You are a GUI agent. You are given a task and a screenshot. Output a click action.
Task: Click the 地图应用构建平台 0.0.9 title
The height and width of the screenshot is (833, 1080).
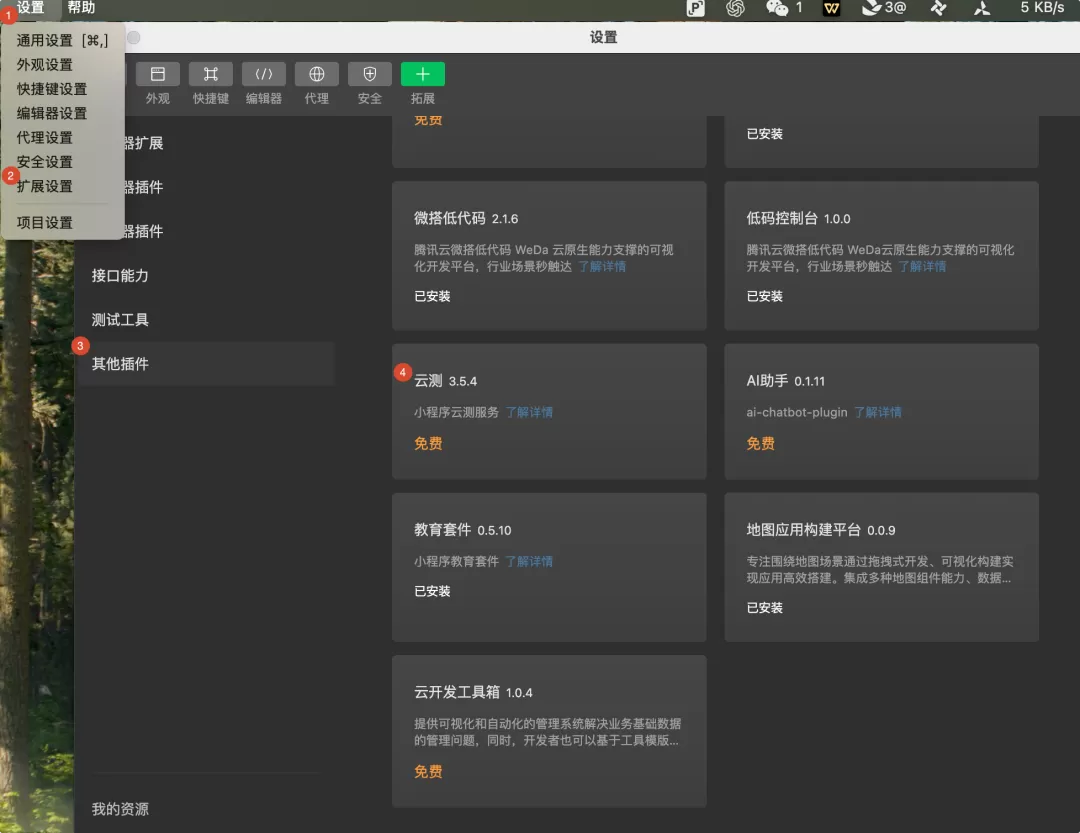click(x=821, y=530)
